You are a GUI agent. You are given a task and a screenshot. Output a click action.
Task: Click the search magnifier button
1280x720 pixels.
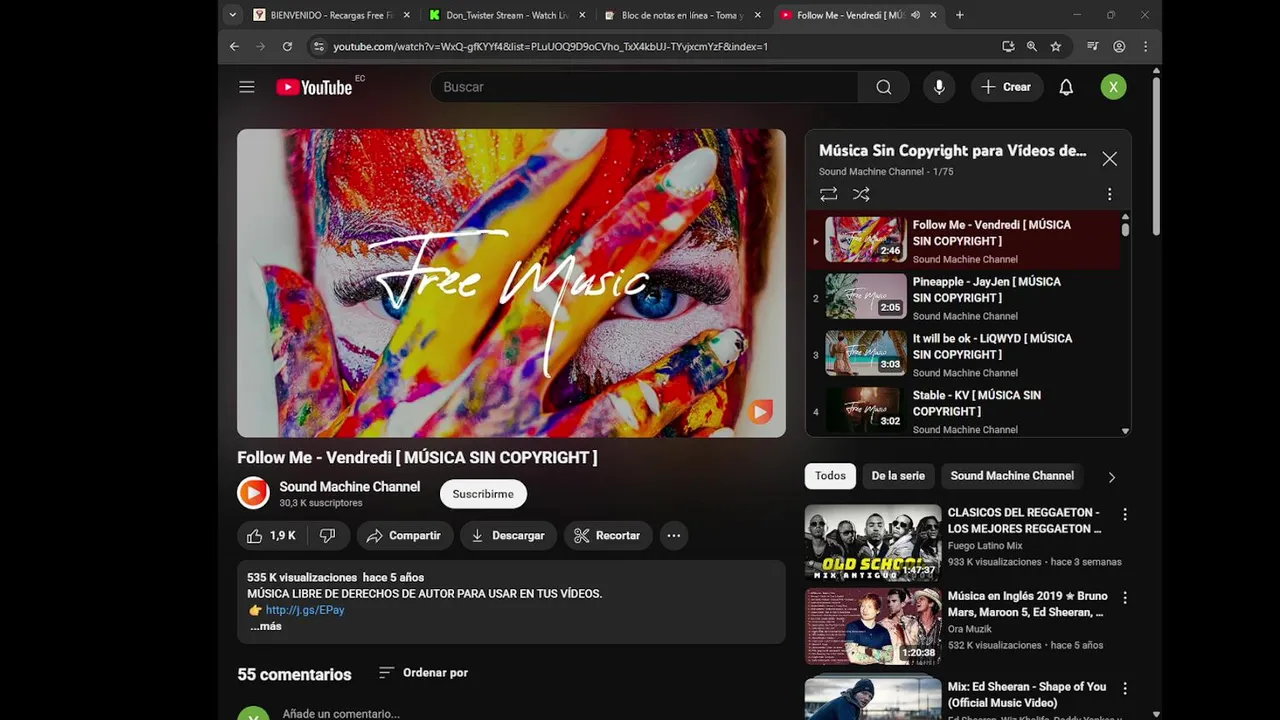tap(884, 87)
